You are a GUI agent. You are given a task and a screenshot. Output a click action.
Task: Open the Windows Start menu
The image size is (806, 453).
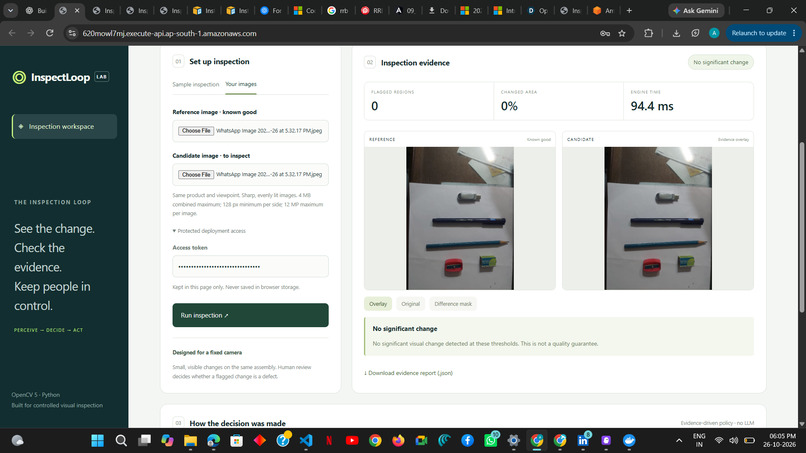(97, 441)
